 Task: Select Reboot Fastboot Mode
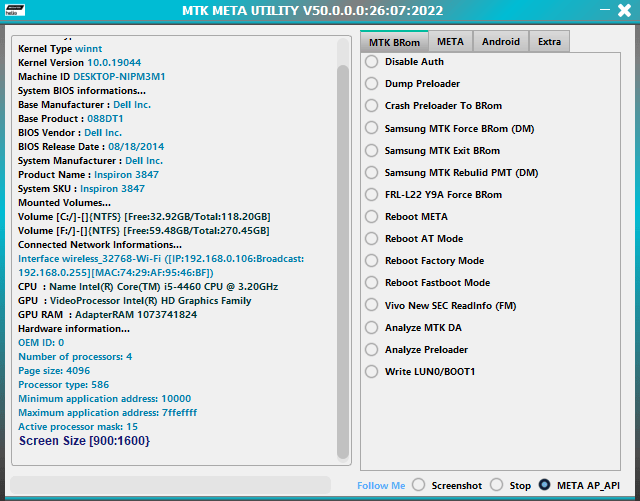(427, 283)
